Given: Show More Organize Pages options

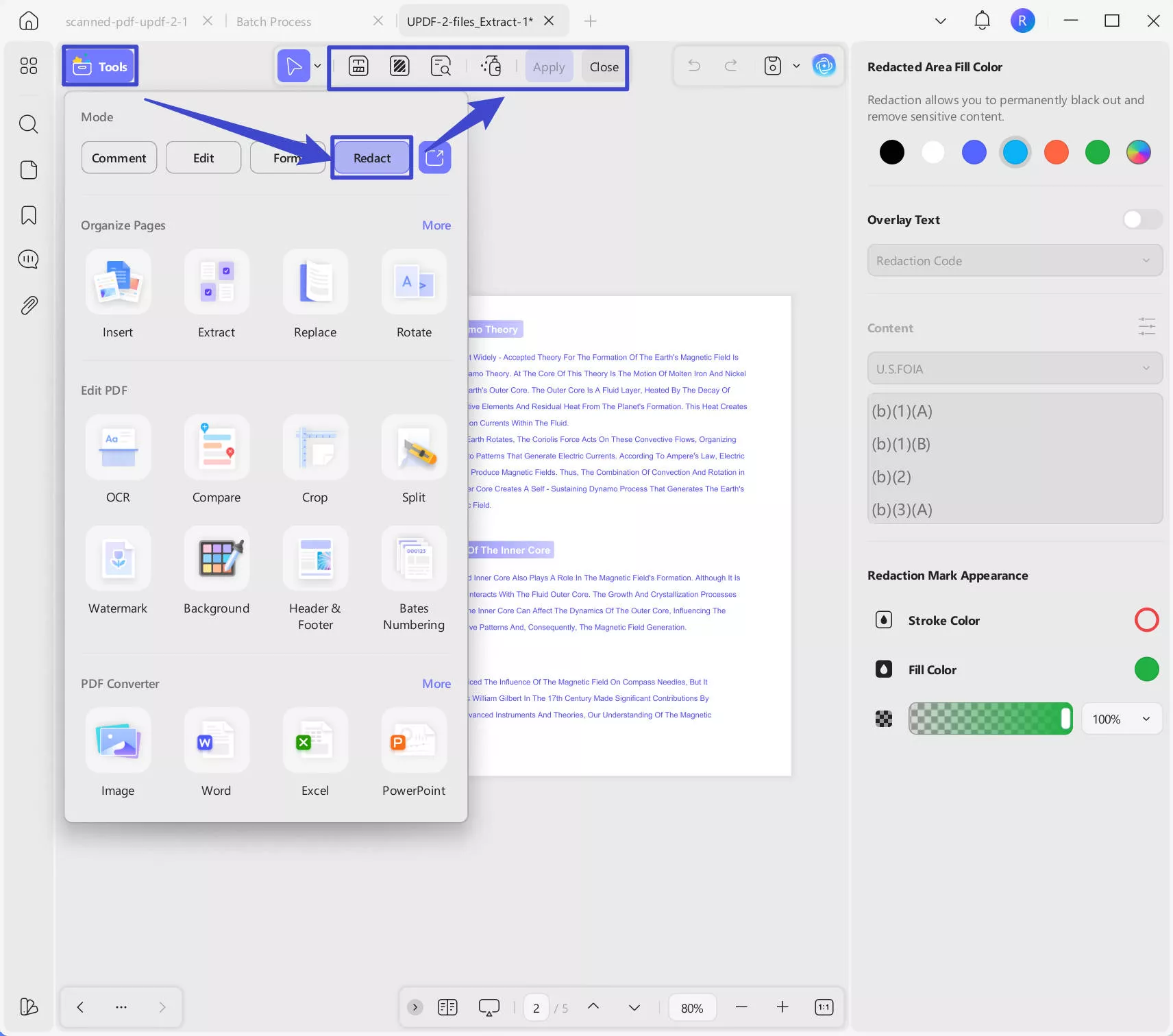Looking at the screenshot, I should (x=436, y=225).
